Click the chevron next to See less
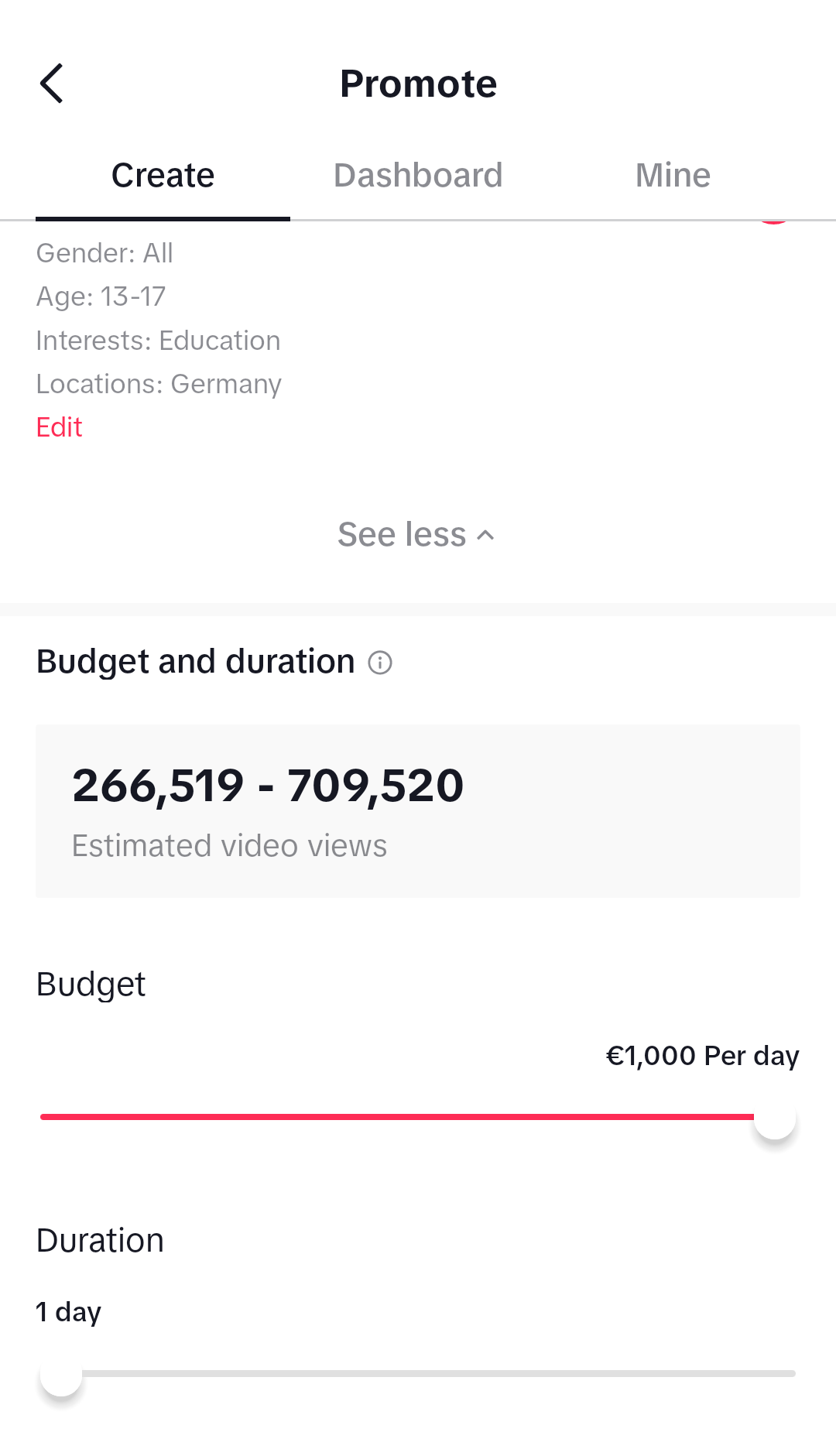The image size is (836, 1456). tap(486, 535)
